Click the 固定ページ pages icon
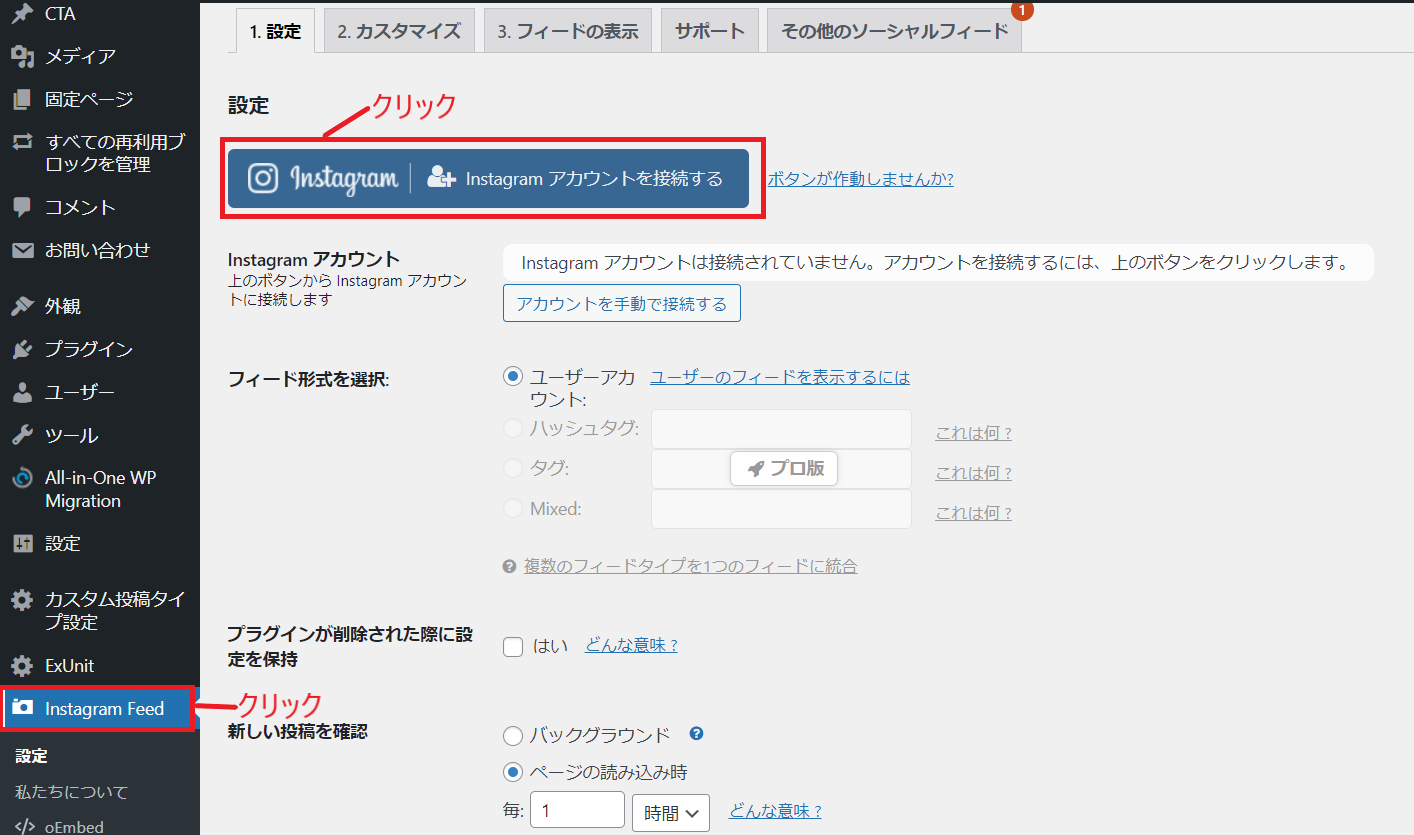This screenshot has height=835, width=1414. click(x=22, y=100)
